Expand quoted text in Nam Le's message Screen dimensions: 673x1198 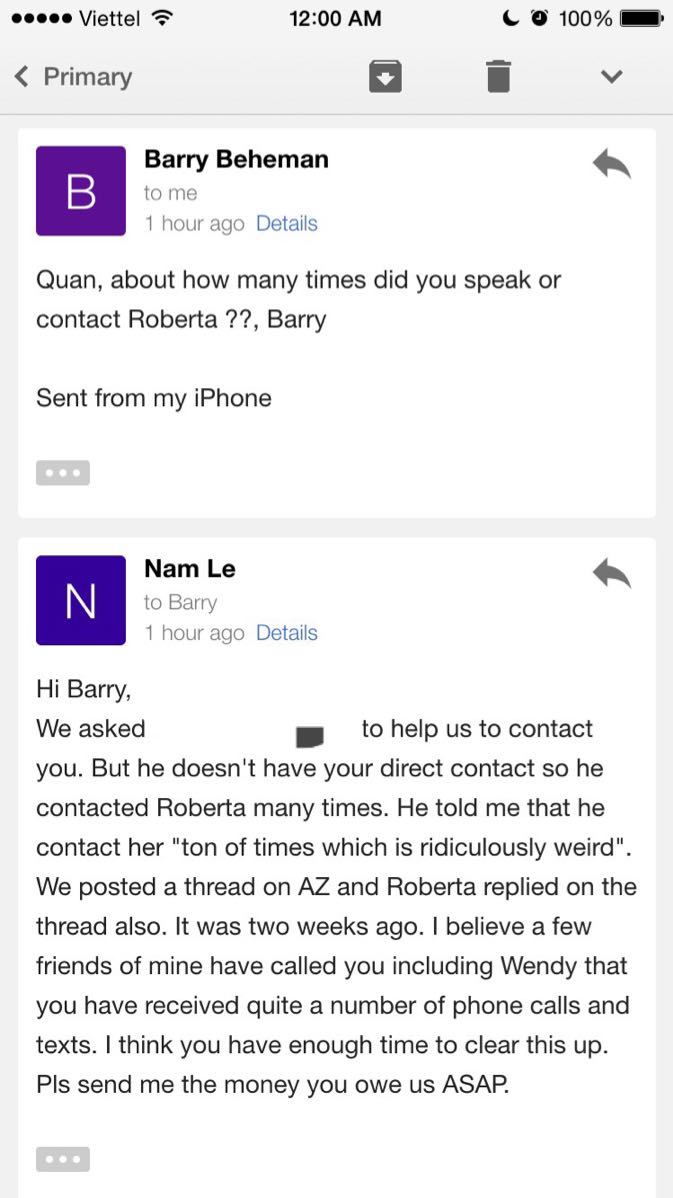tap(63, 1159)
